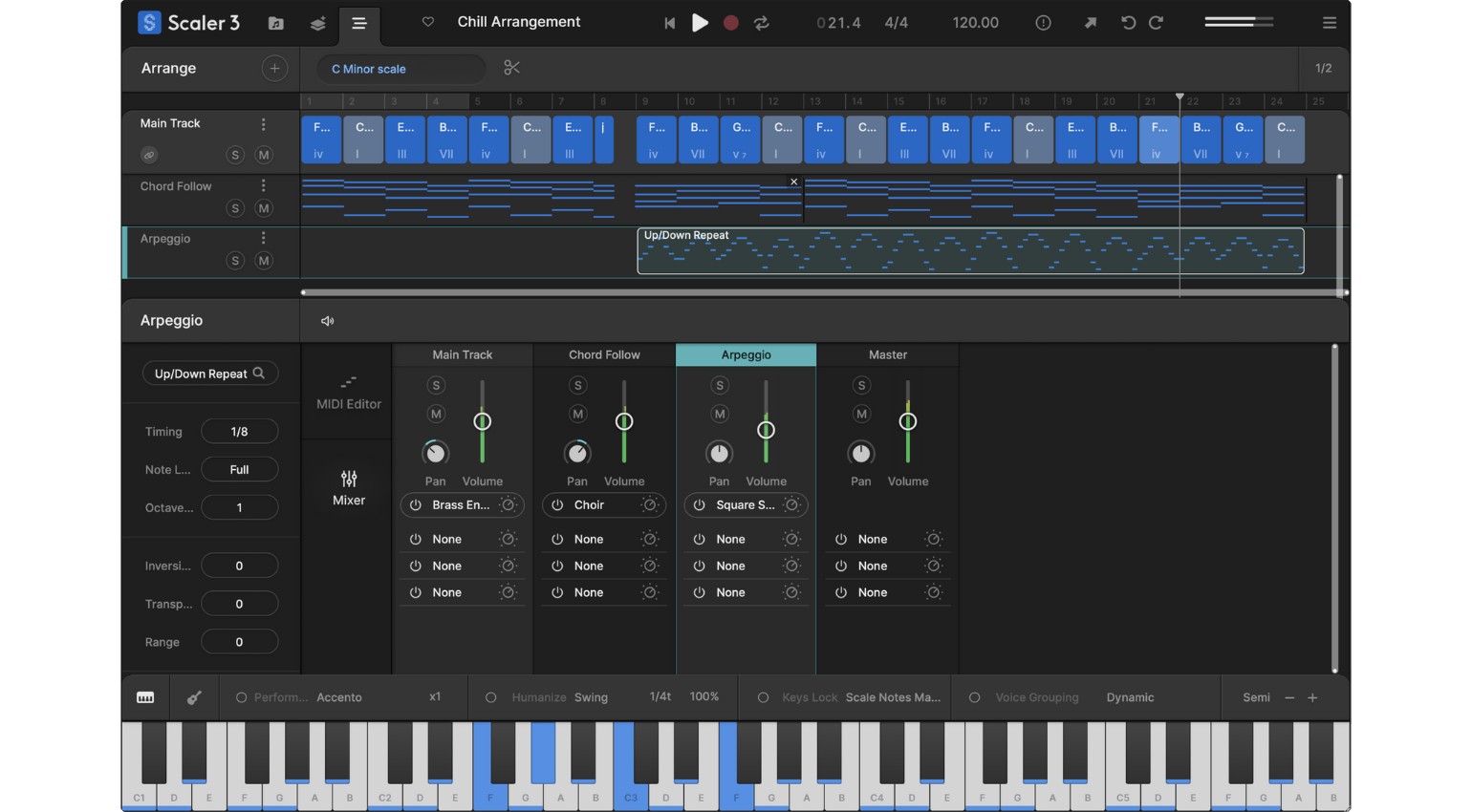Toggle the loop playback icon

tap(761, 23)
